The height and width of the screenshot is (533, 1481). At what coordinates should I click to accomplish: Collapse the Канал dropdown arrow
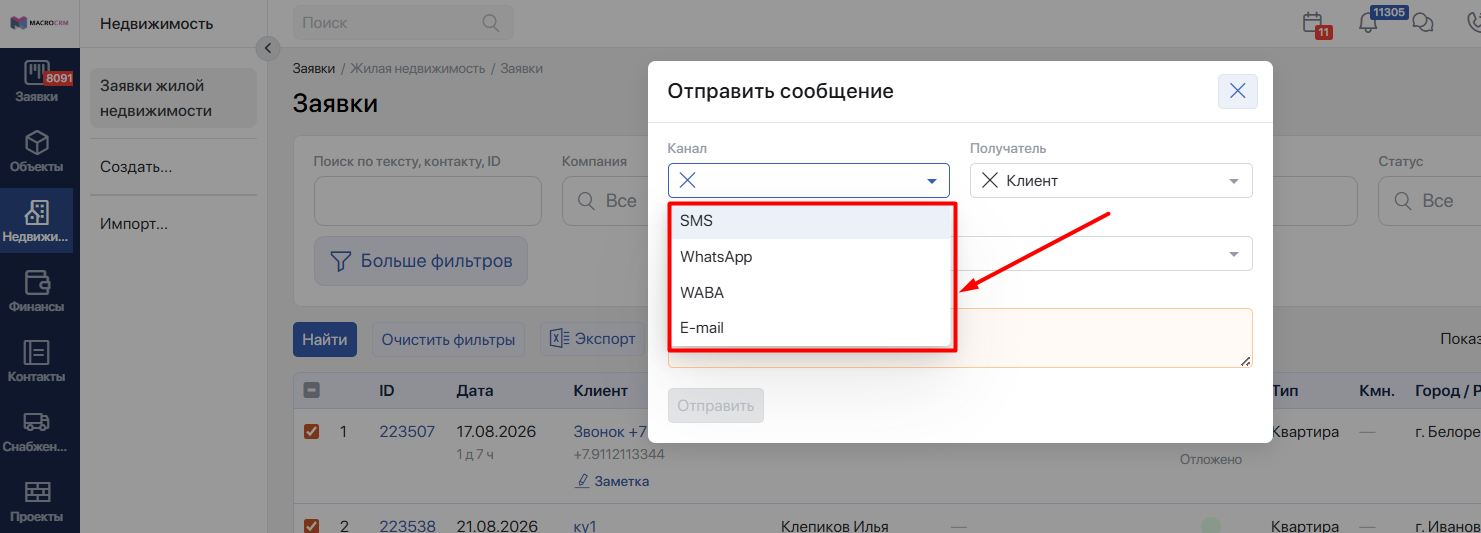coord(932,181)
